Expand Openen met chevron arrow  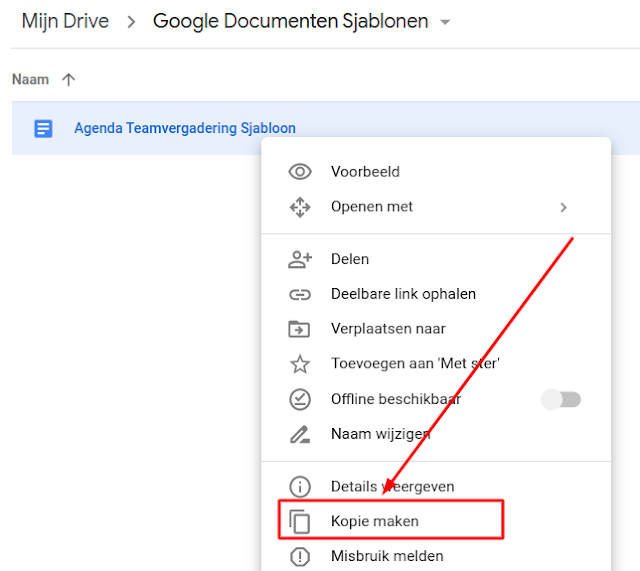coord(564,208)
